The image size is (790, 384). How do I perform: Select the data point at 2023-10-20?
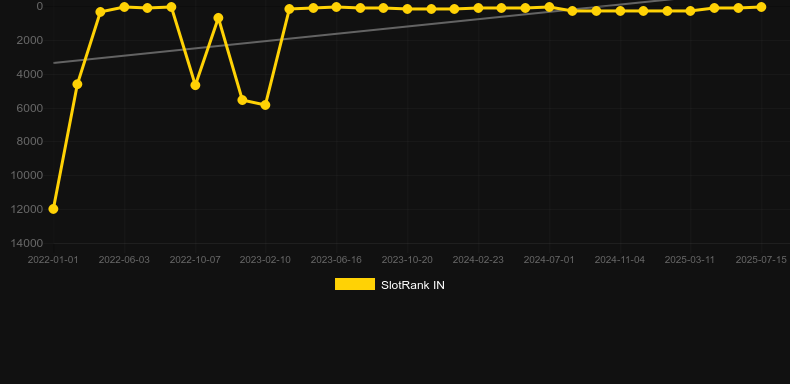[x=407, y=9]
